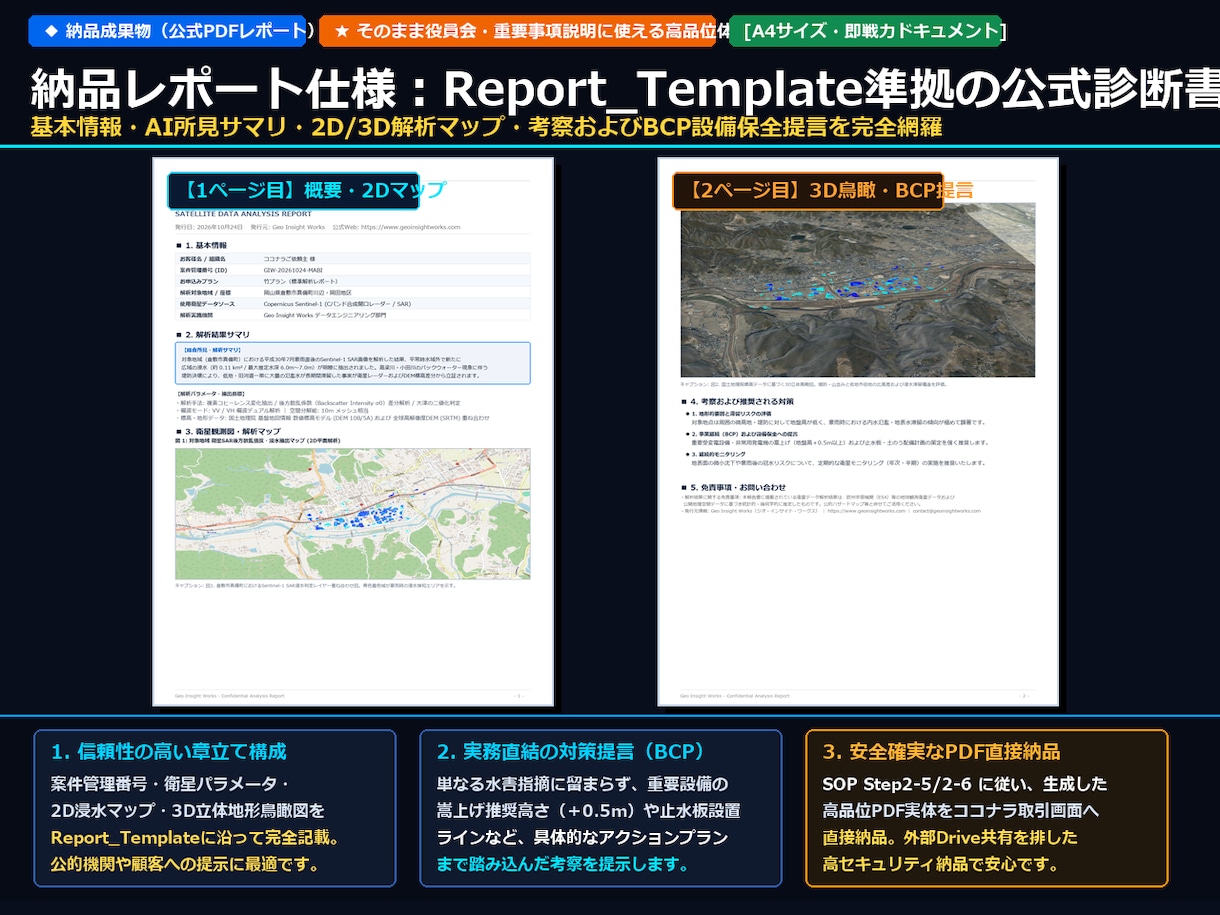Click the page 1 Confidential Analysis Report footer
Screen dimensions: 1220x915
tap(230, 695)
